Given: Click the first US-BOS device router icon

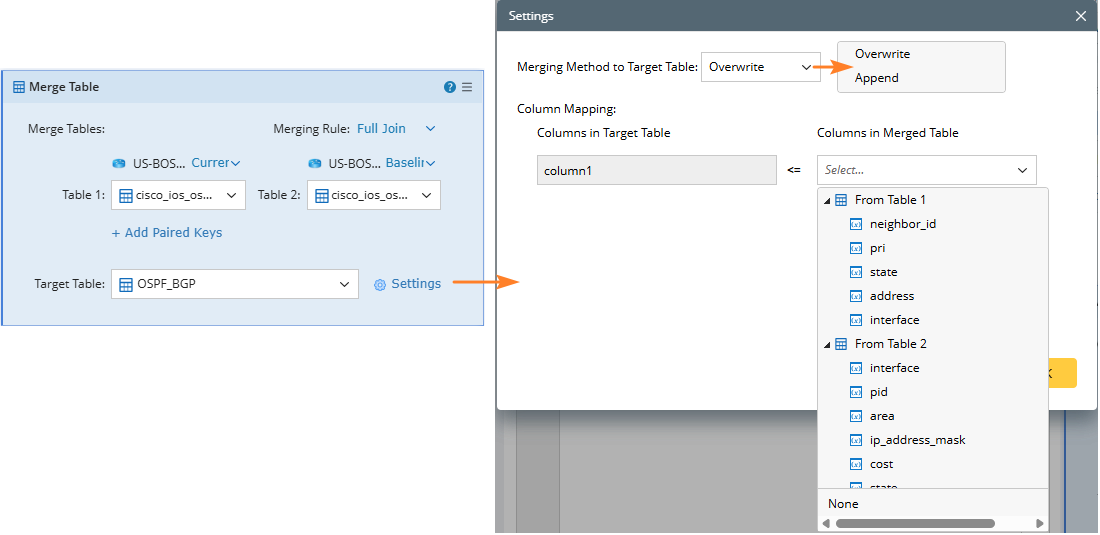Looking at the screenshot, I should [x=119, y=163].
